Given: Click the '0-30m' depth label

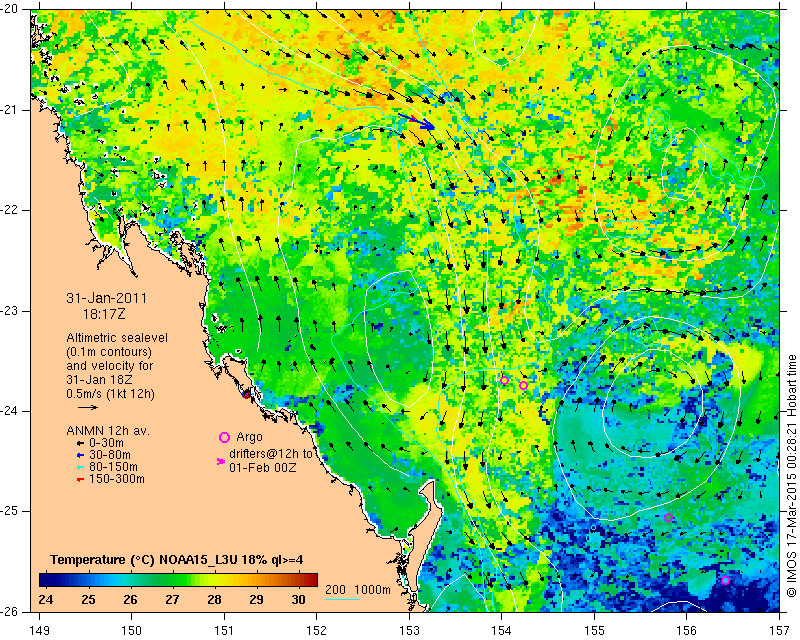Looking at the screenshot, I should click(x=106, y=443).
